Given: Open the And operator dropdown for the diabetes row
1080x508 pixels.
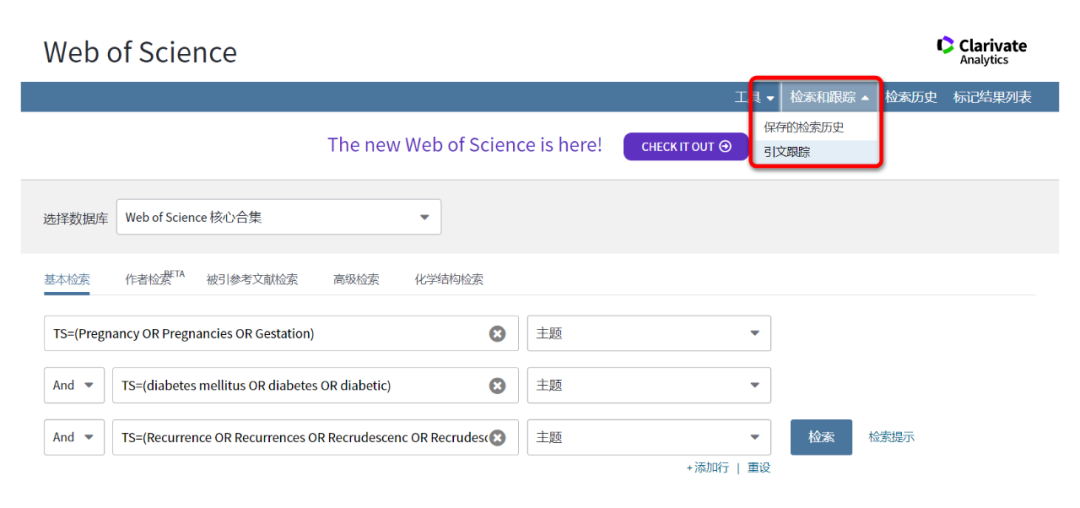Looking at the screenshot, I should [x=74, y=385].
